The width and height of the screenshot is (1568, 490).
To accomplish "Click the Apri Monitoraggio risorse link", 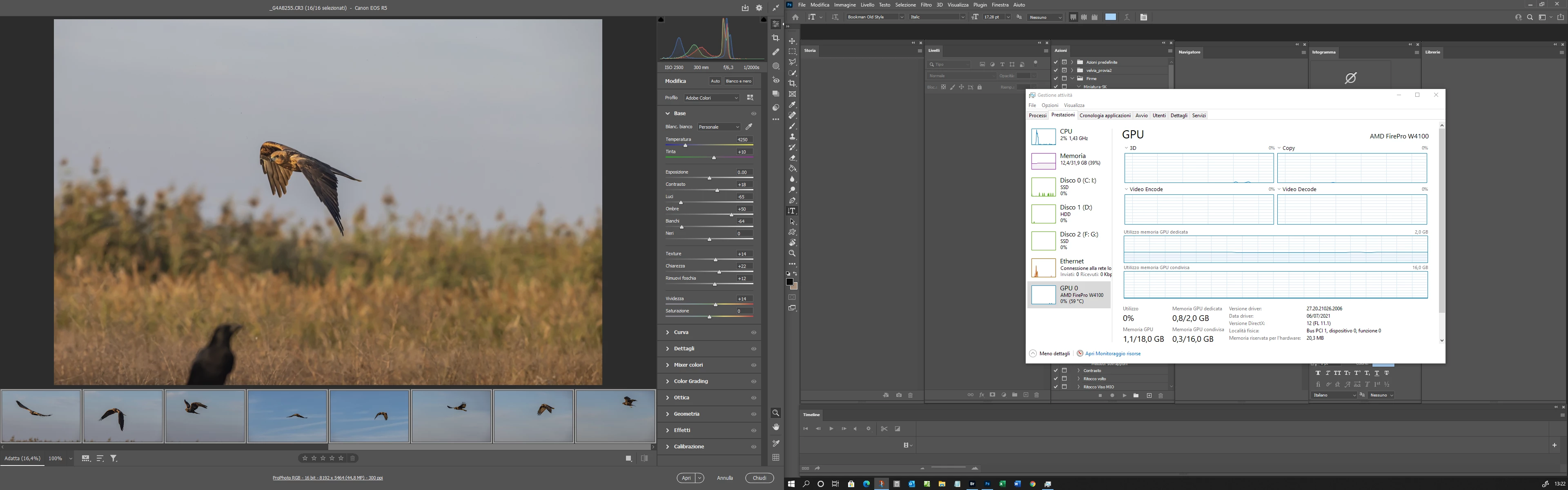I will point(1112,354).
